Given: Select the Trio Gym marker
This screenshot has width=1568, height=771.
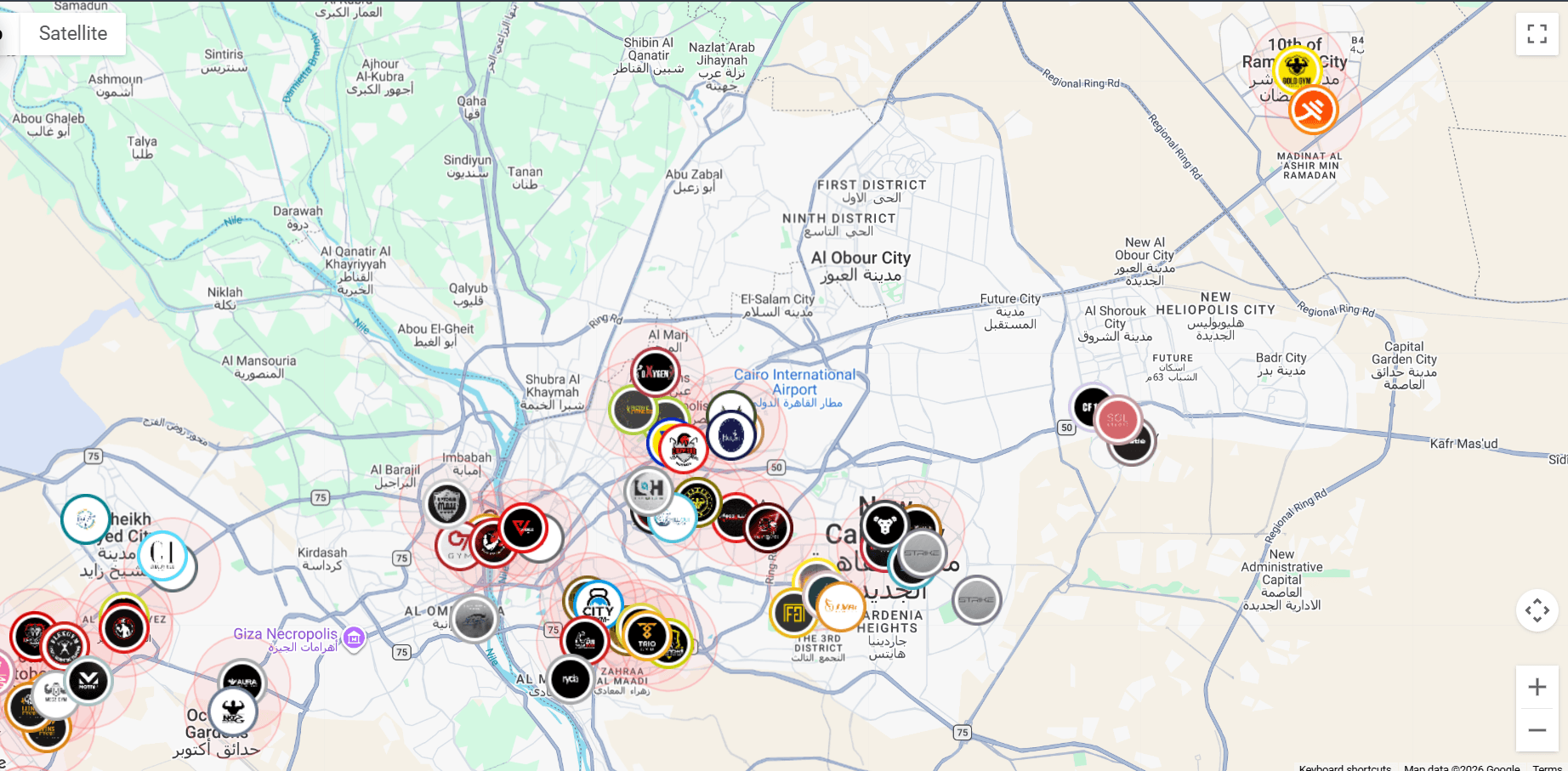Looking at the screenshot, I should (x=647, y=635).
